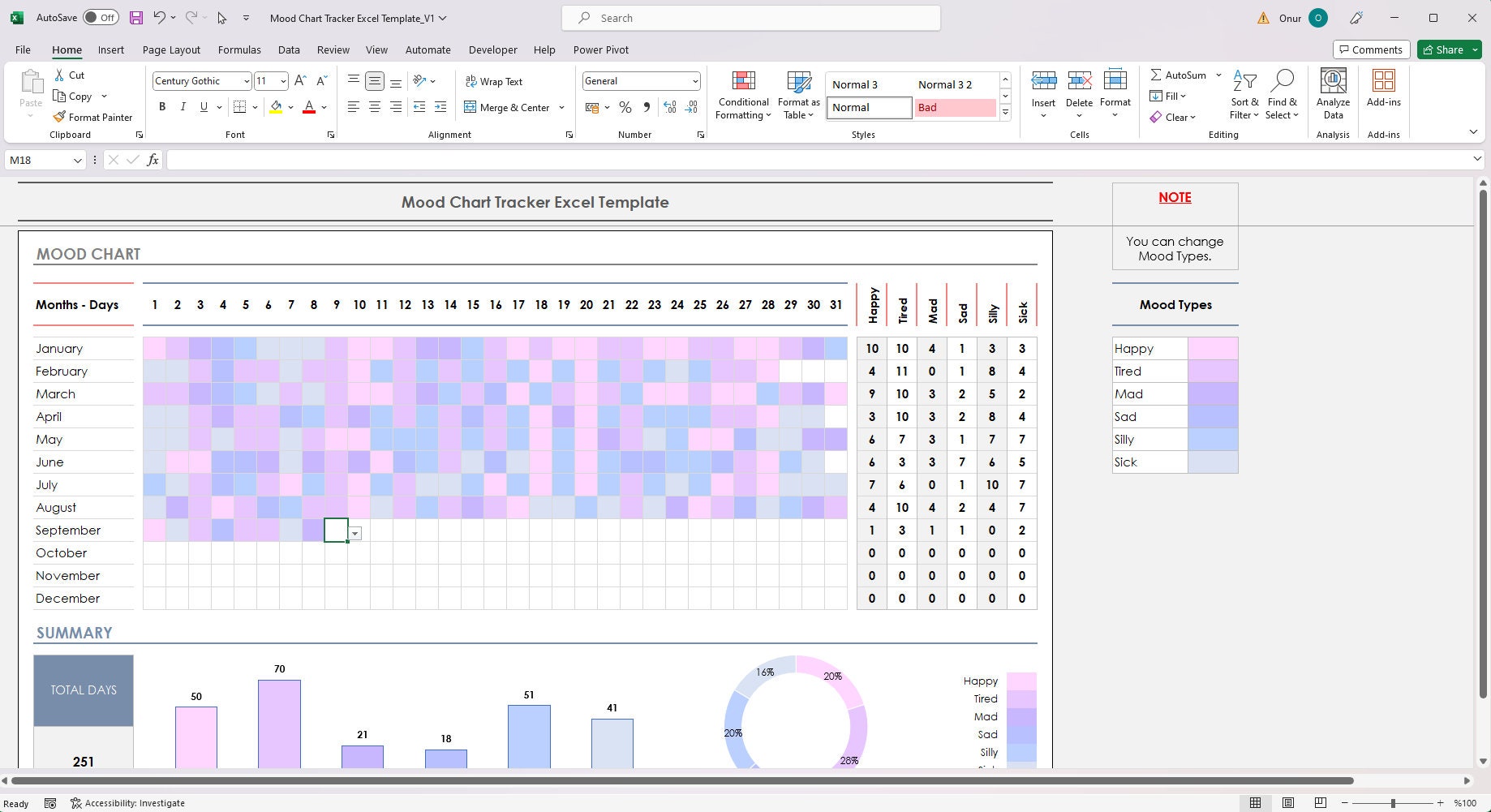Open Conditional Formatting options

pyautogui.click(x=742, y=93)
